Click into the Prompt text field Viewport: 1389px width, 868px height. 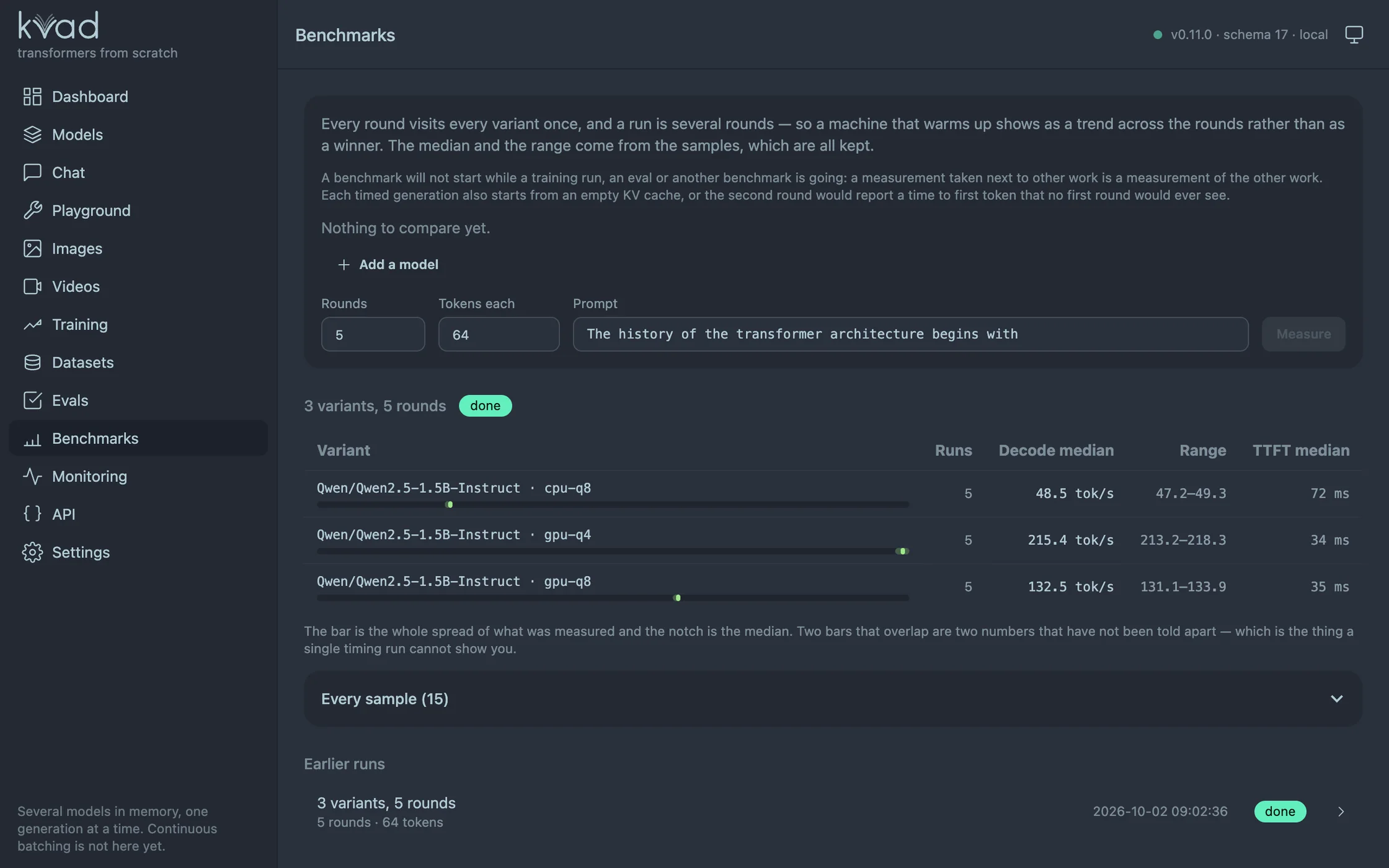910,334
